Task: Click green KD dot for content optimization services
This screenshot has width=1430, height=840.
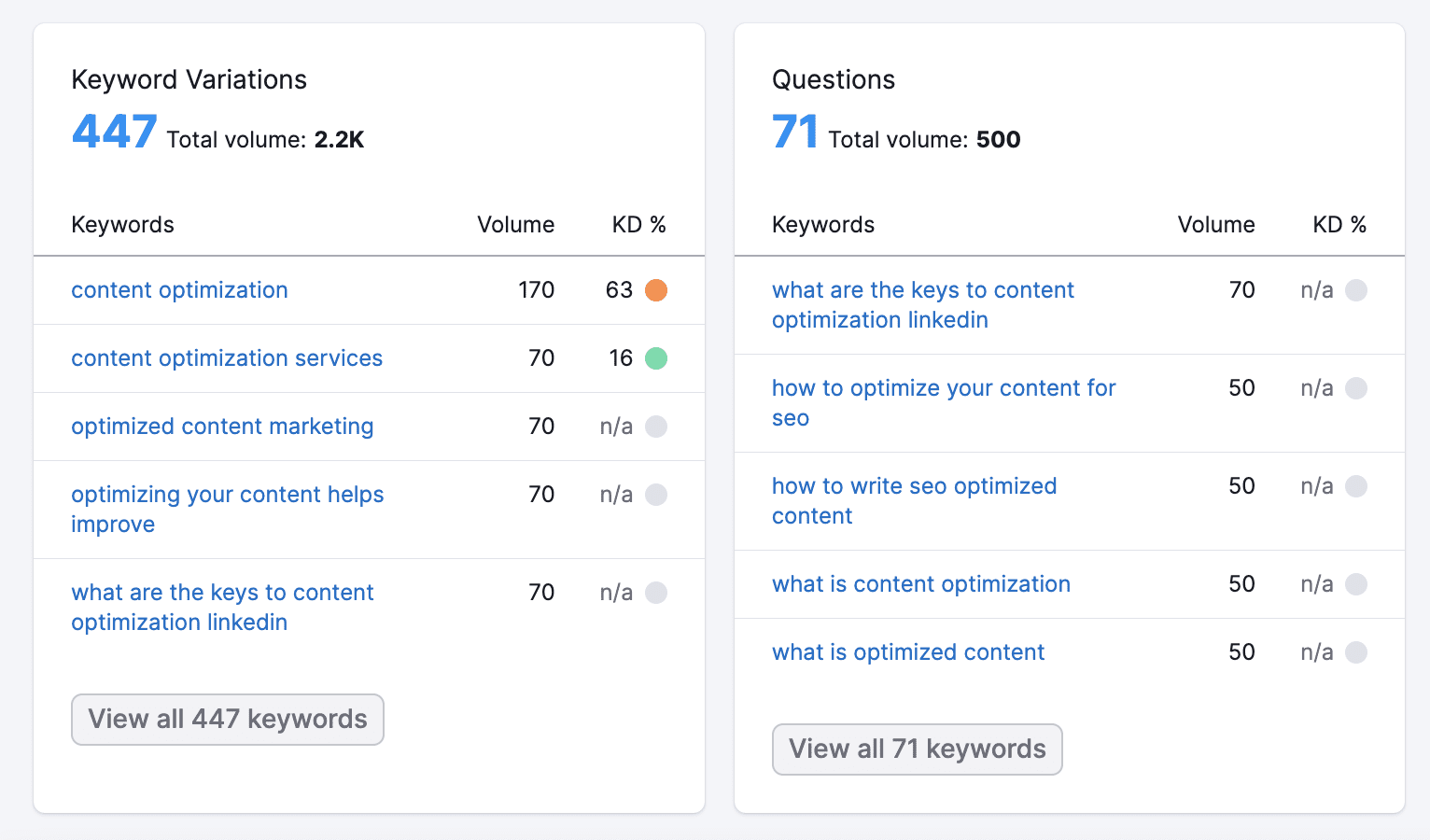Action: pyautogui.click(x=656, y=358)
